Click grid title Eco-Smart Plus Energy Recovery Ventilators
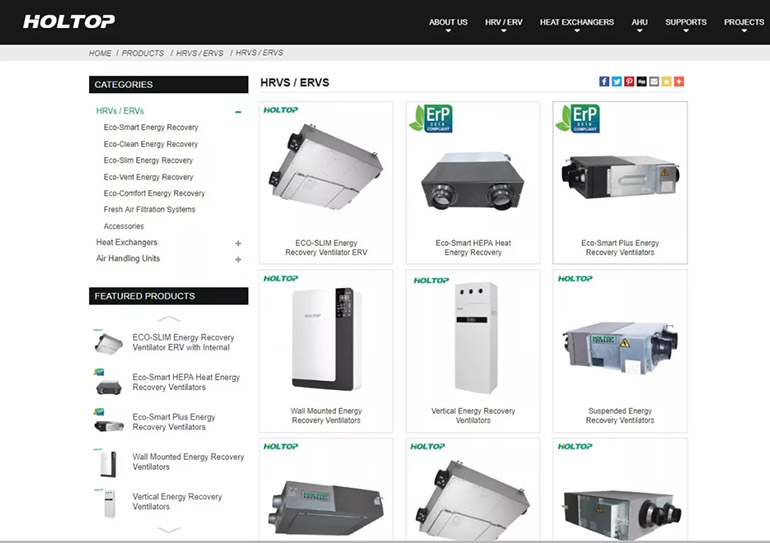Viewport: 770px width, 543px height. tap(620, 247)
